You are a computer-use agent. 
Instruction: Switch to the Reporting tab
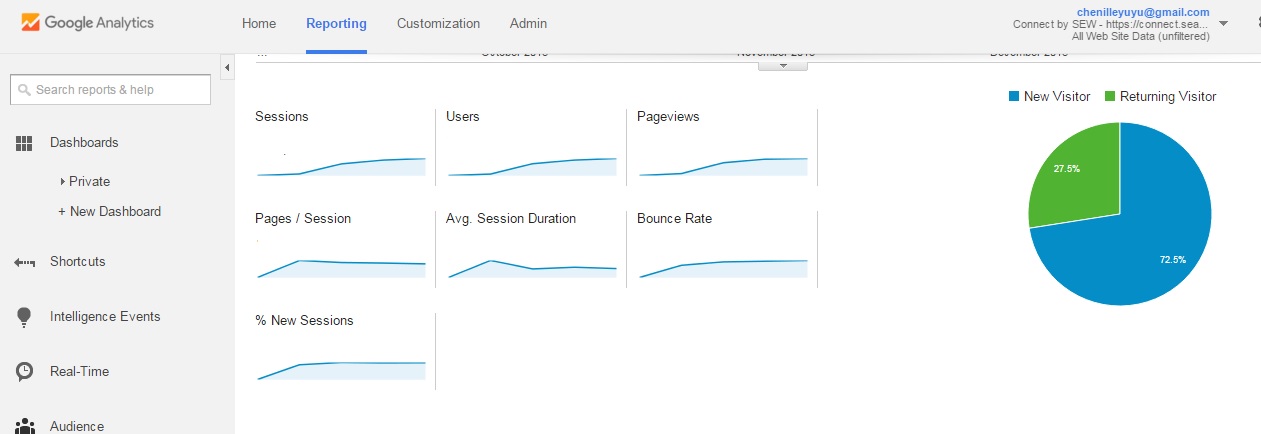tap(336, 23)
